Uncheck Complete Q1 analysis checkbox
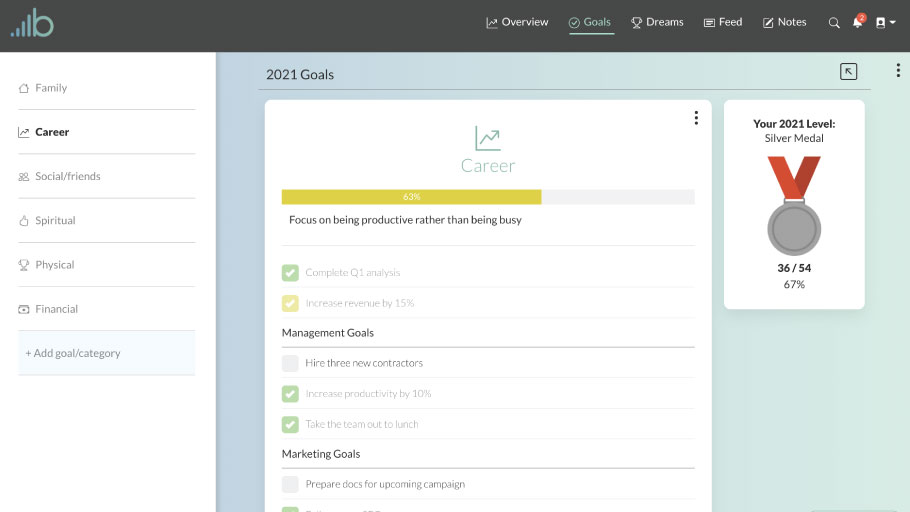This screenshot has height=512, width=910. point(290,272)
